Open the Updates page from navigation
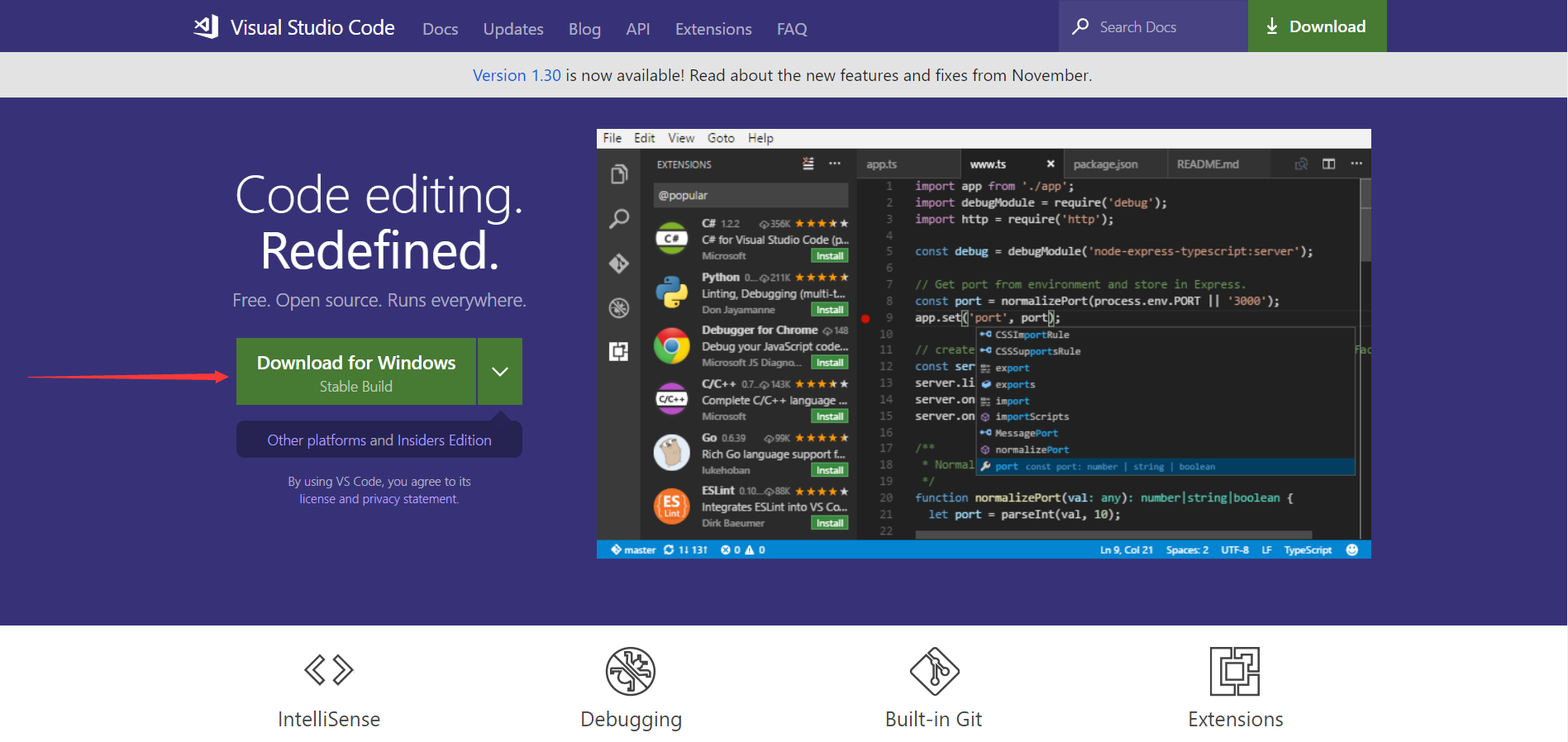Viewport: 1568px width, 742px height. (513, 29)
